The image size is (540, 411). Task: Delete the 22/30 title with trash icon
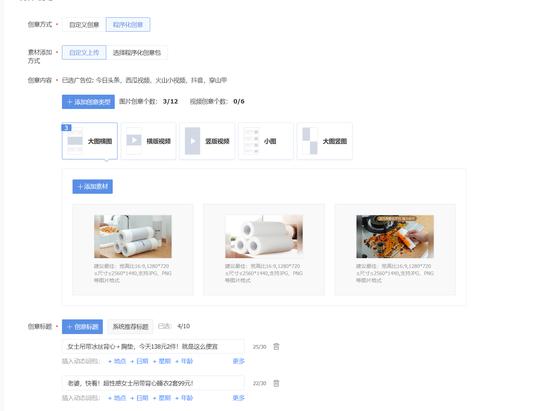coord(276,383)
